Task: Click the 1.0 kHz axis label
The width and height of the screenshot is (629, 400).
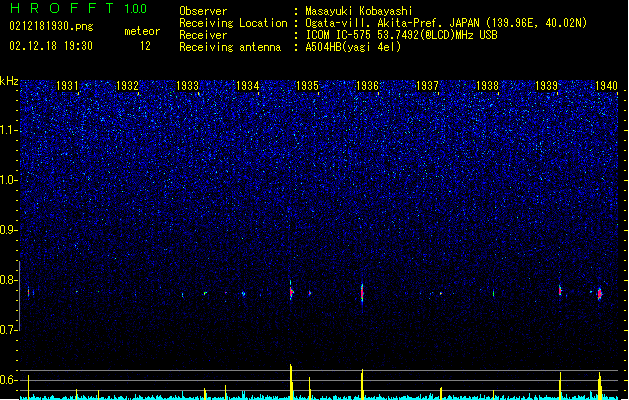Action: tap(9, 180)
